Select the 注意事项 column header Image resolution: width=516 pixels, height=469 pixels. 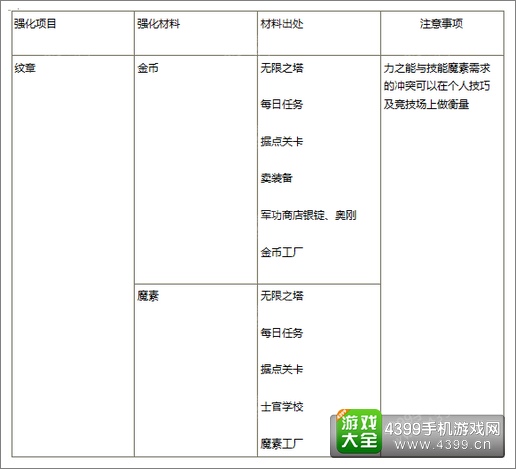(441, 24)
